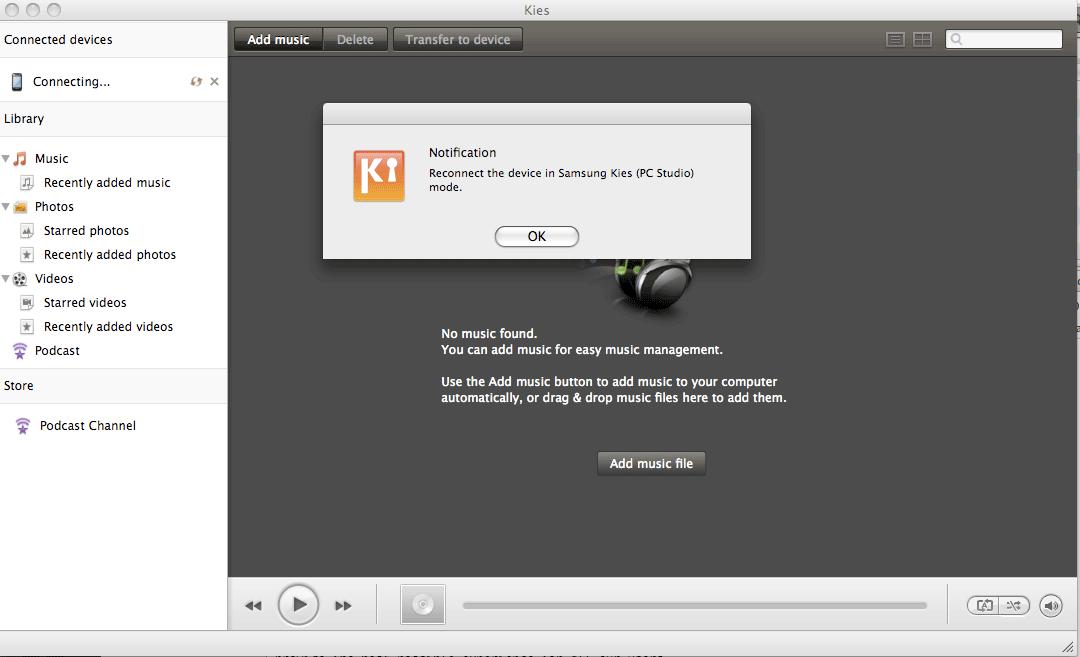Screen dimensions: 1080x657
Task: Open Recently added music list
Action: tap(107, 183)
